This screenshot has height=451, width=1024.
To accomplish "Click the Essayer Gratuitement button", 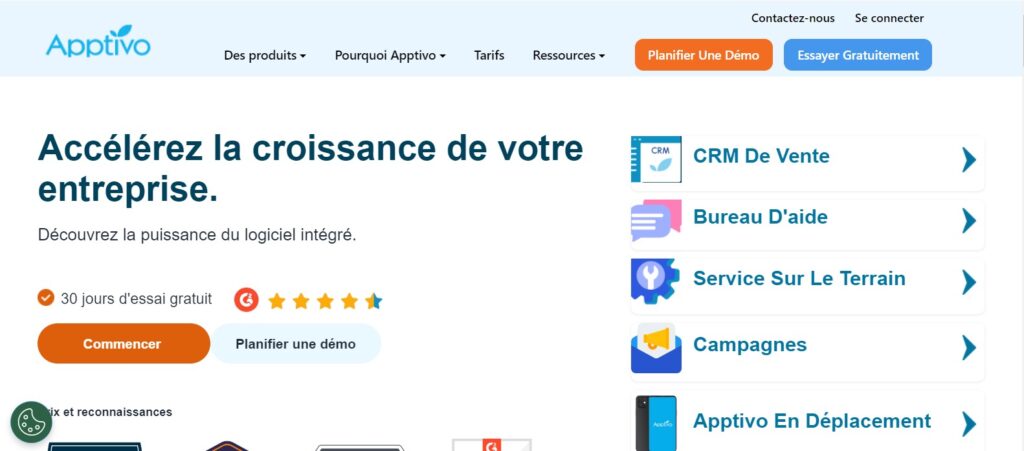I will click(857, 55).
